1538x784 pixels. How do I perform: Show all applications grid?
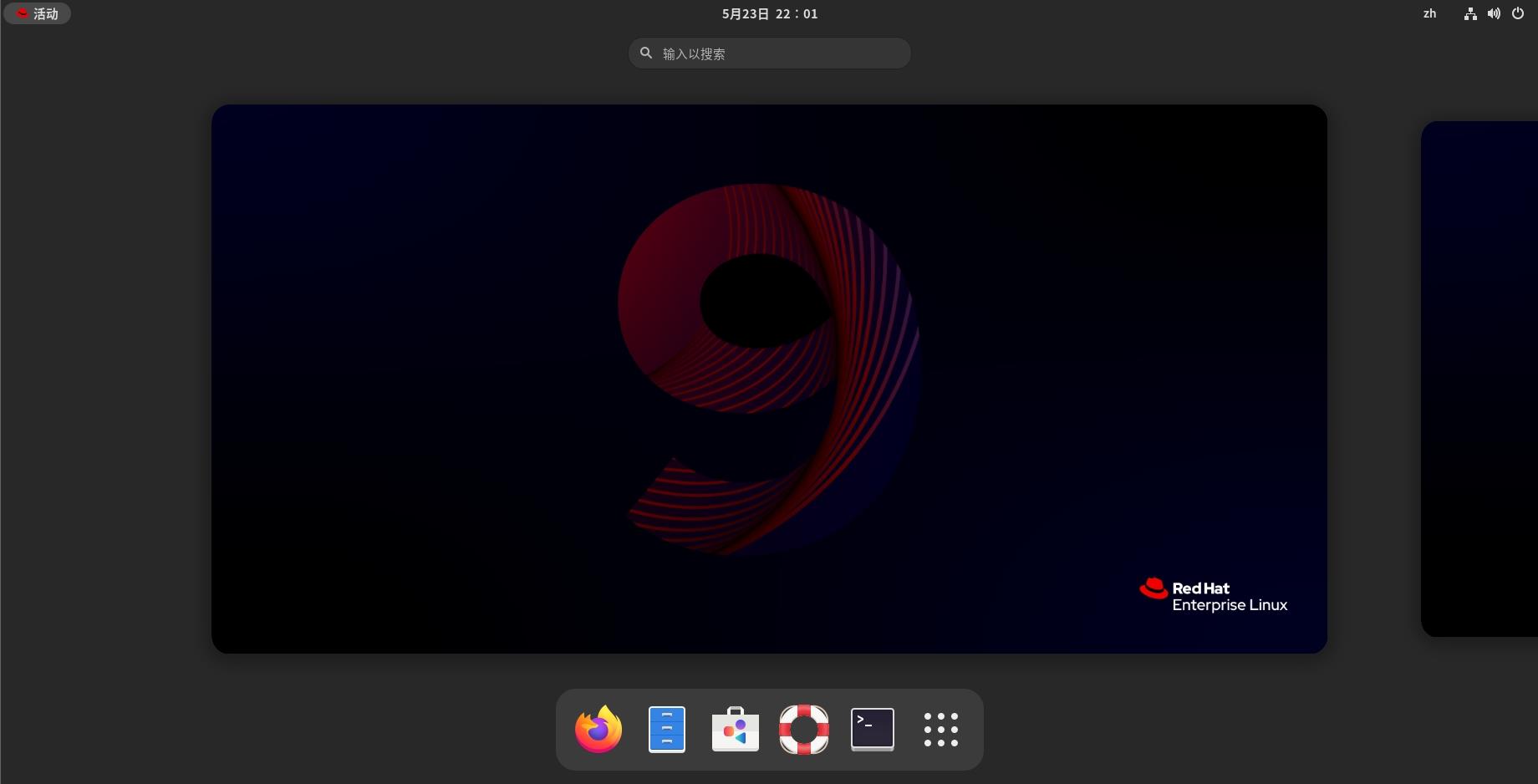(x=941, y=730)
